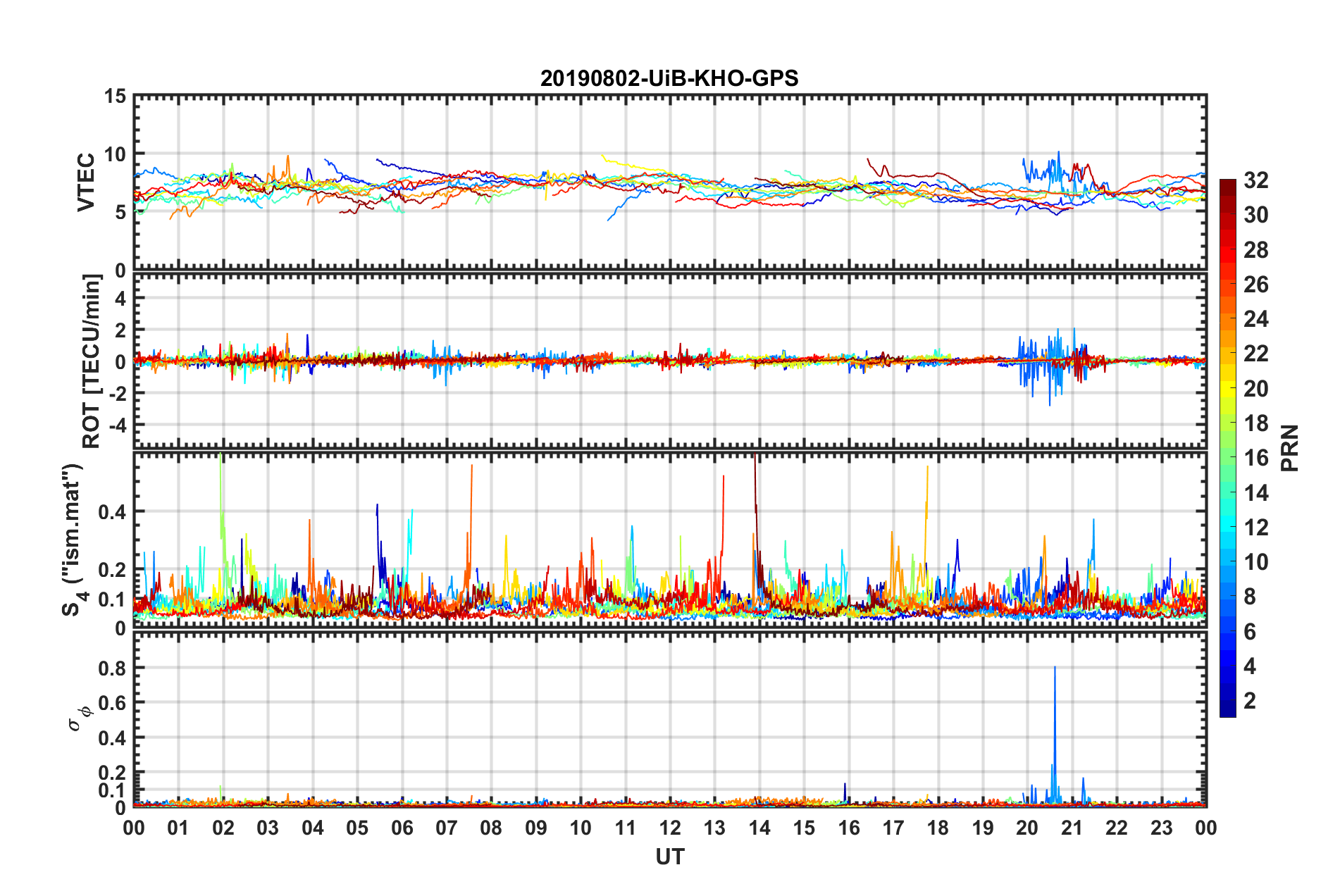Select the 07 hour tick label
The height and width of the screenshot is (896, 1340).
(x=447, y=828)
